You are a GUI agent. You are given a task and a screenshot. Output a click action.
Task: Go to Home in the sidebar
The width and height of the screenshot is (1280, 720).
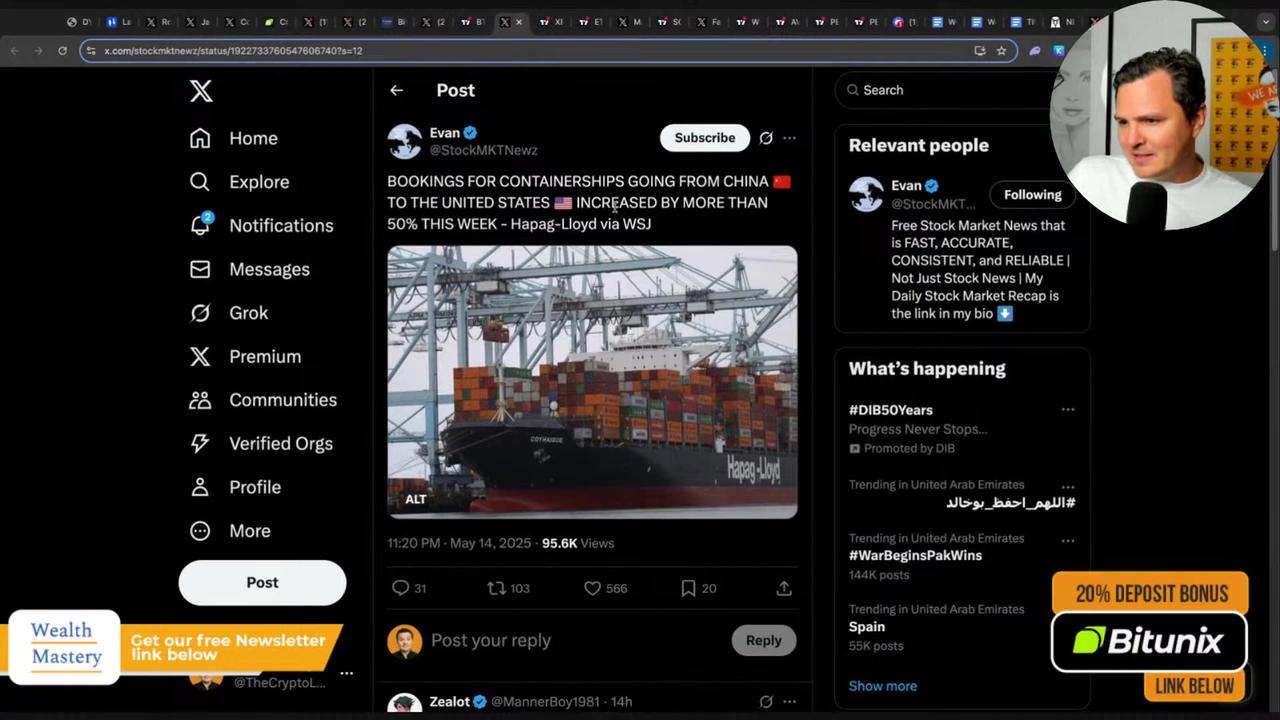tap(234, 138)
